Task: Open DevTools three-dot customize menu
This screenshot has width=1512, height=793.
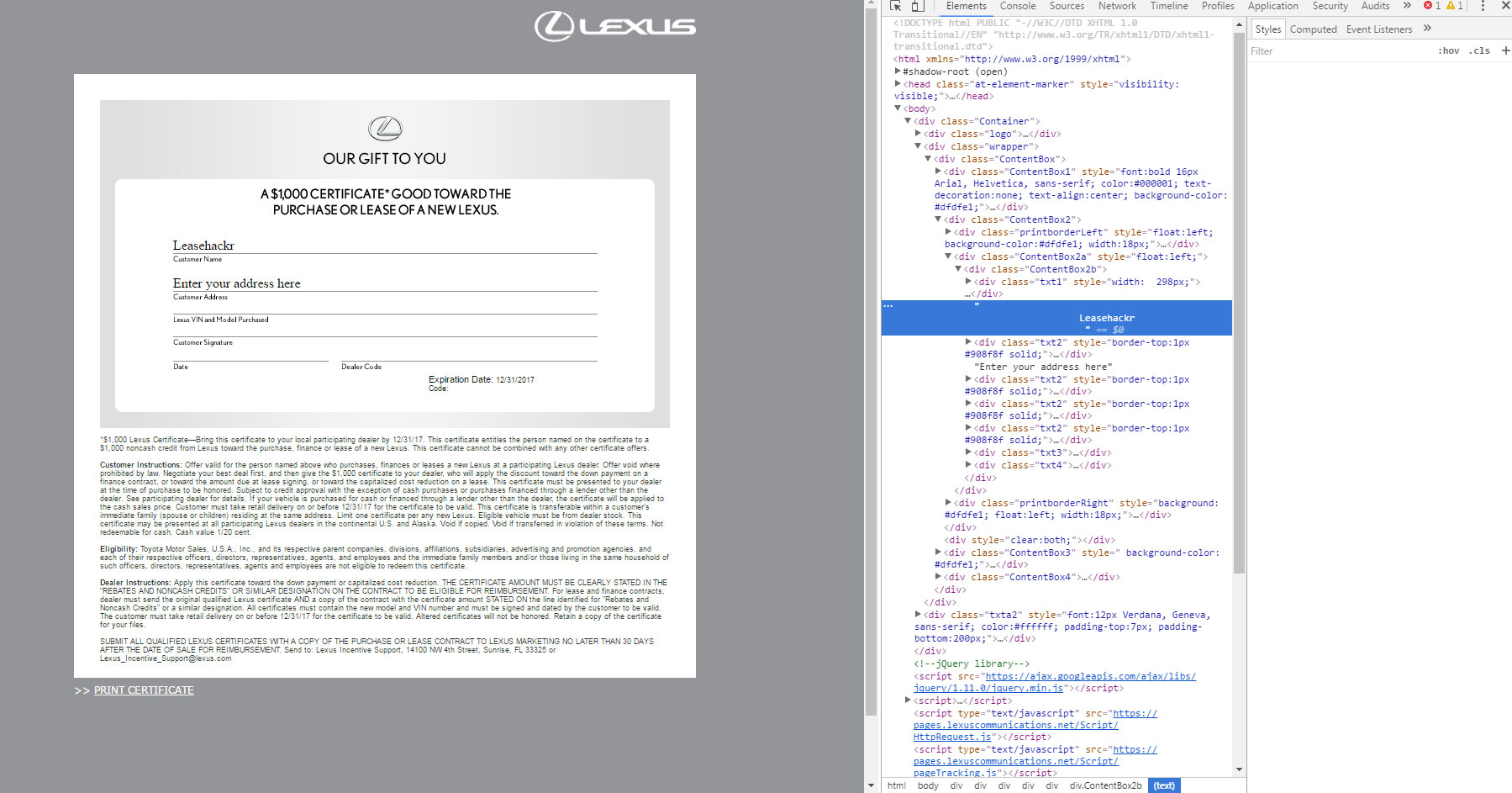Action: click(1483, 6)
